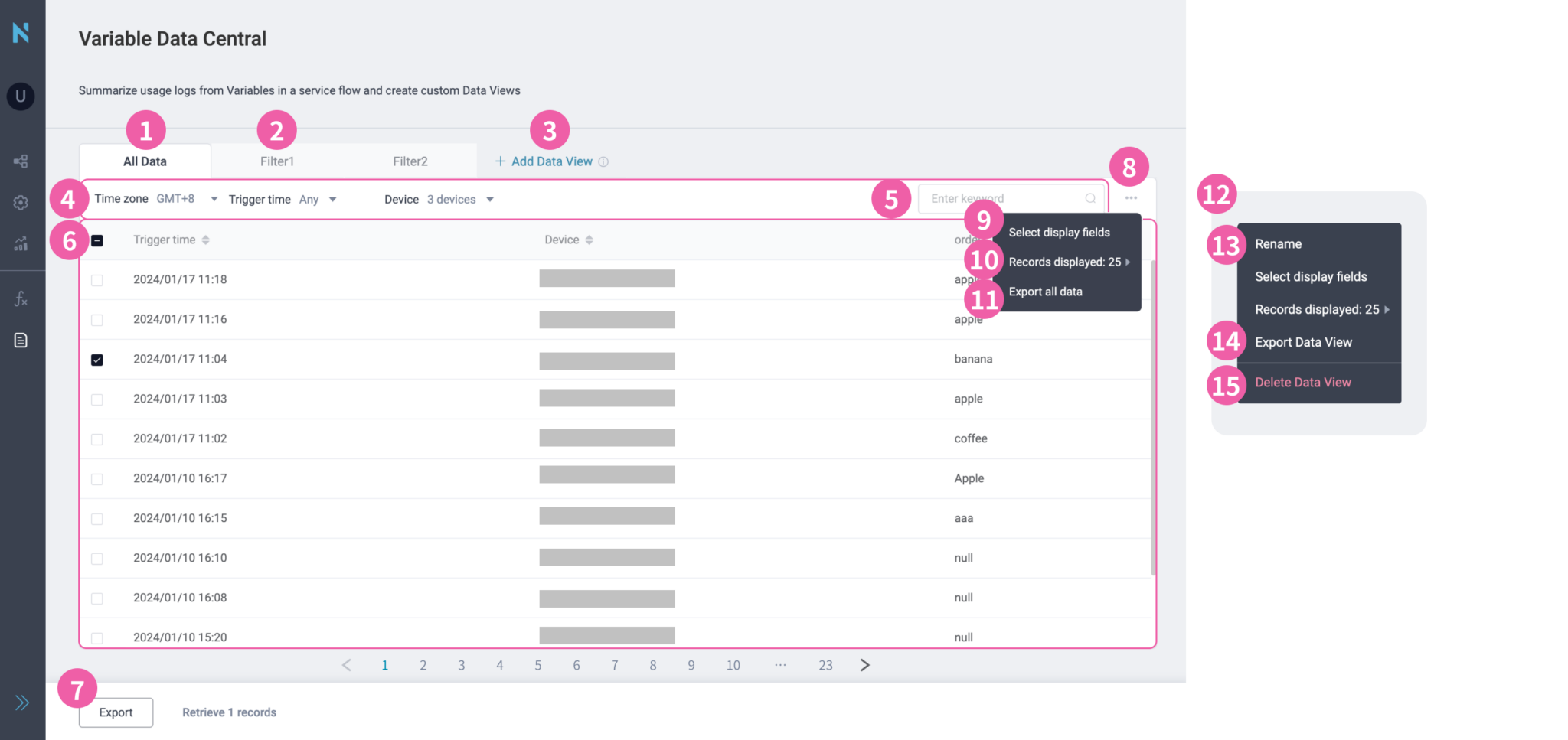
Task: Open the analytics chart icon in the sidebar
Action: click(x=21, y=243)
